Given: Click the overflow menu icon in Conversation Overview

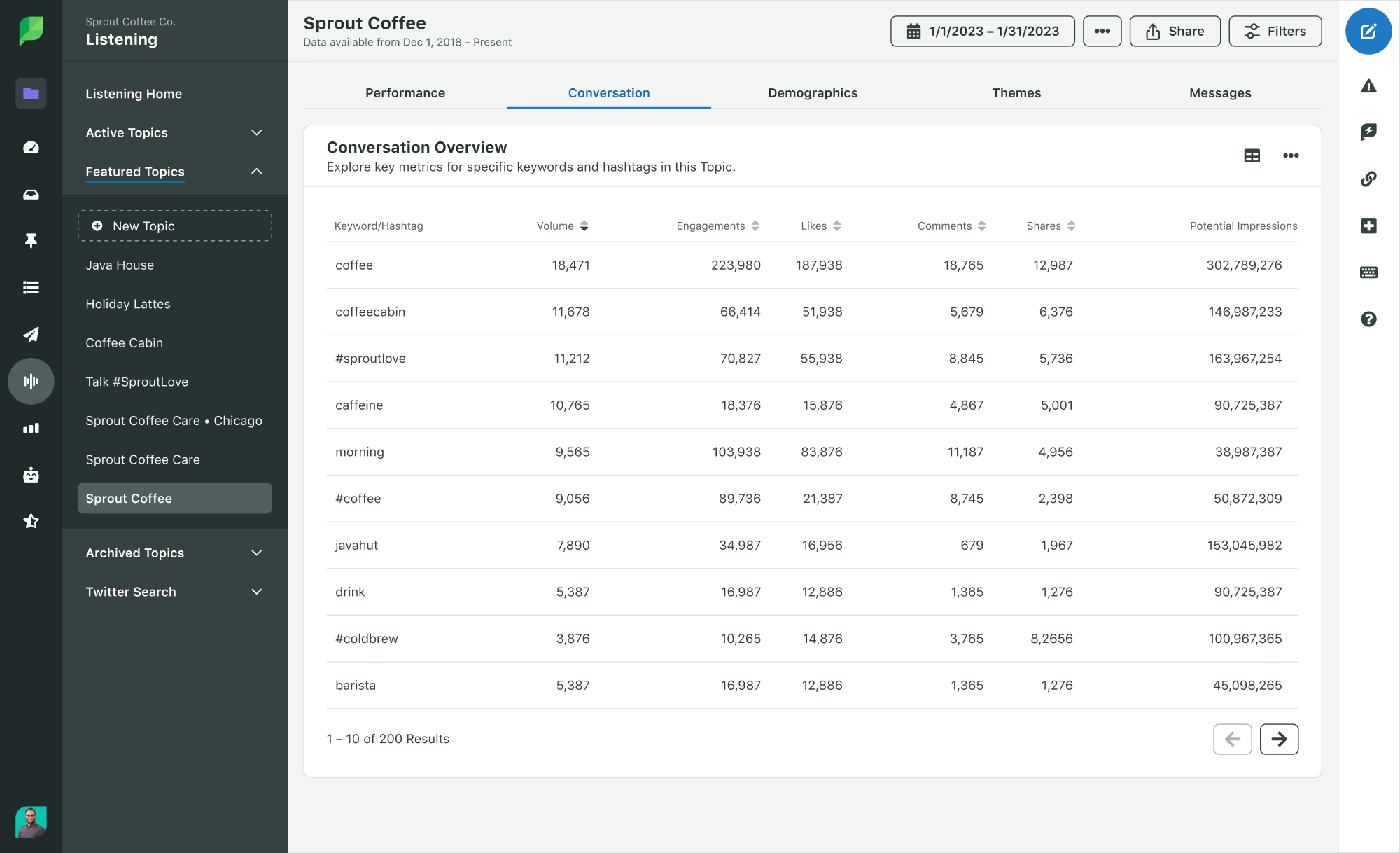Looking at the screenshot, I should 1290,155.
